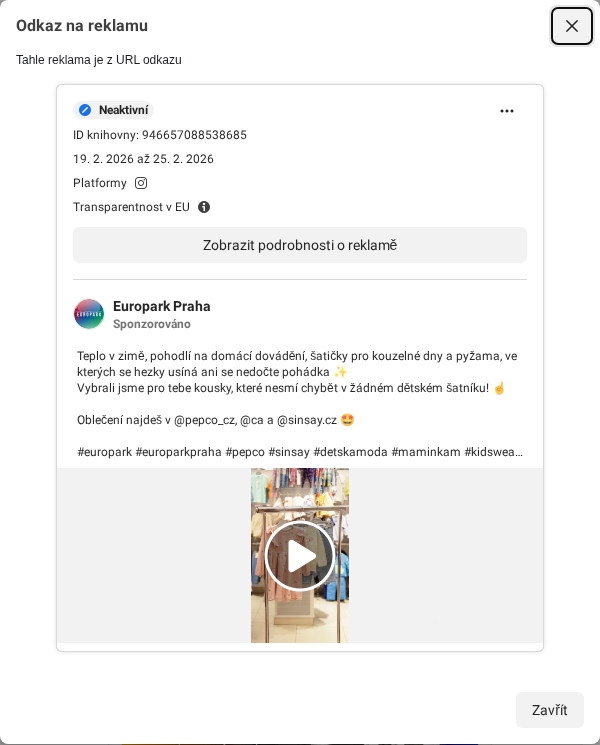The image size is (600, 745).
Task: Click the Zavřít button
Action: coord(550,710)
